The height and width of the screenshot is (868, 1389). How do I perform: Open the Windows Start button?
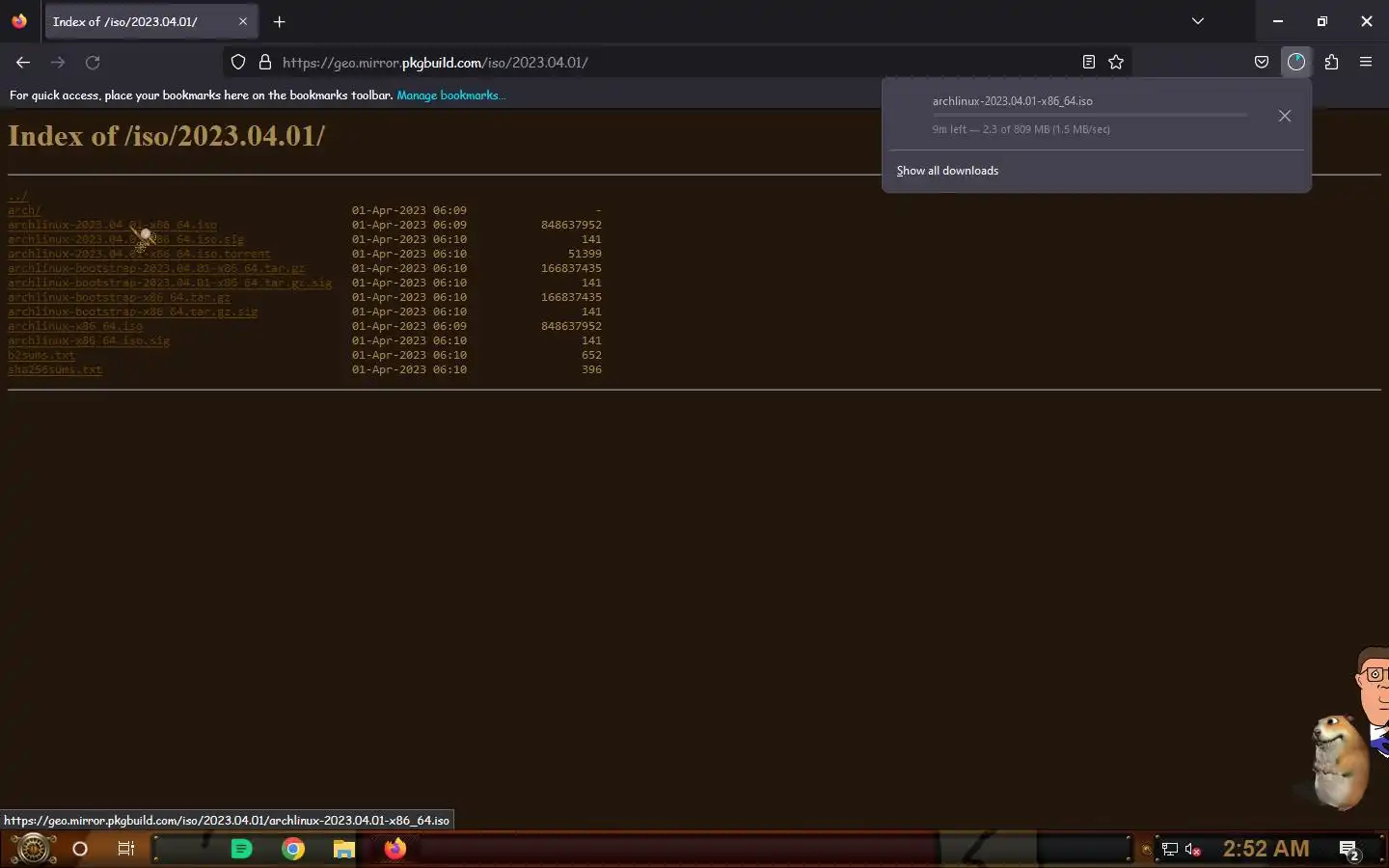point(34,849)
